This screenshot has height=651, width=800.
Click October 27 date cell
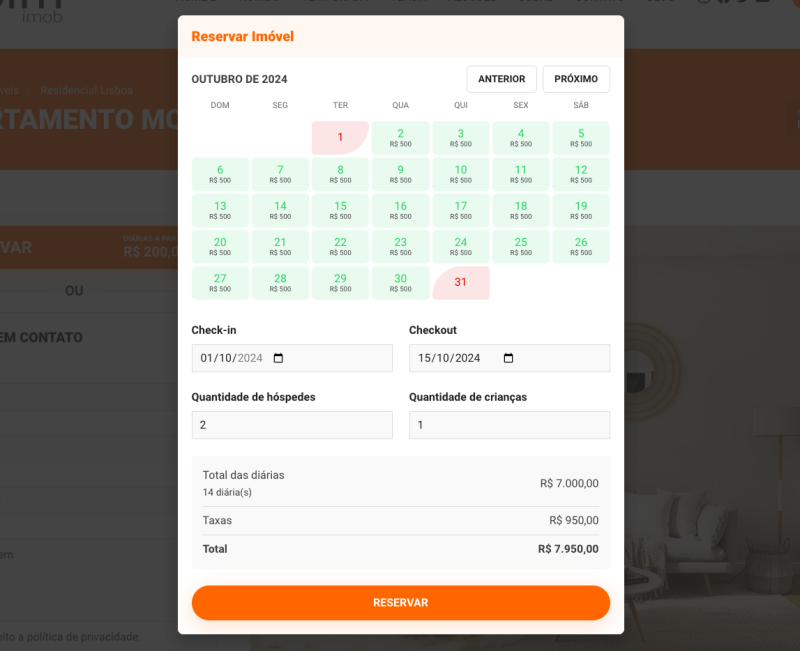coord(220,283)
